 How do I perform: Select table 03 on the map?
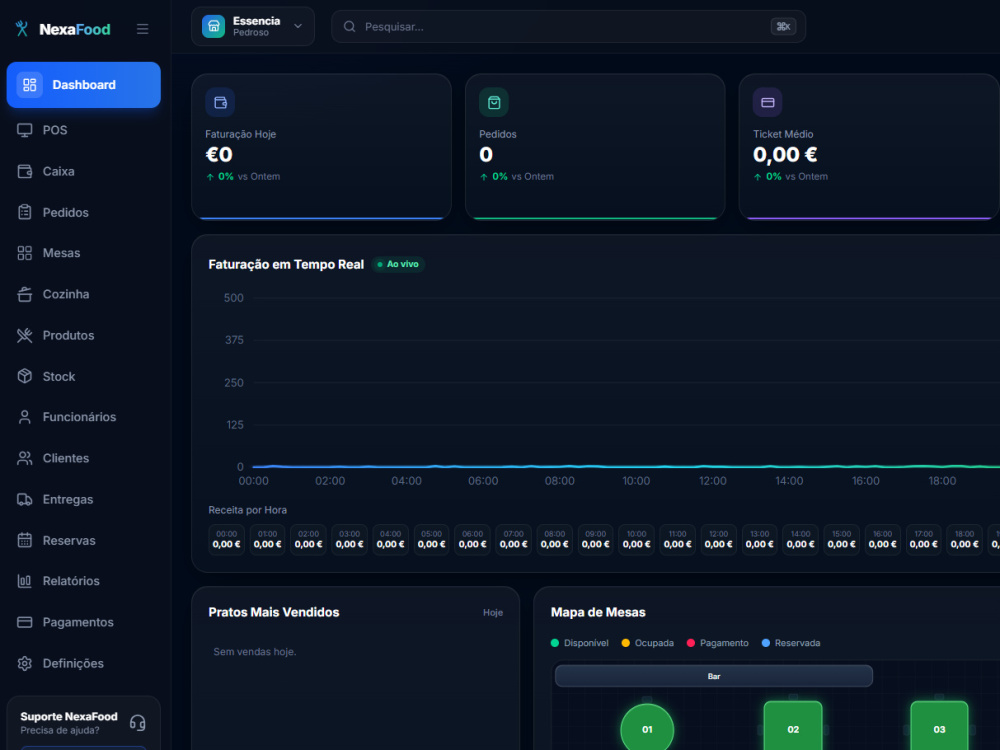click(939, 726)
